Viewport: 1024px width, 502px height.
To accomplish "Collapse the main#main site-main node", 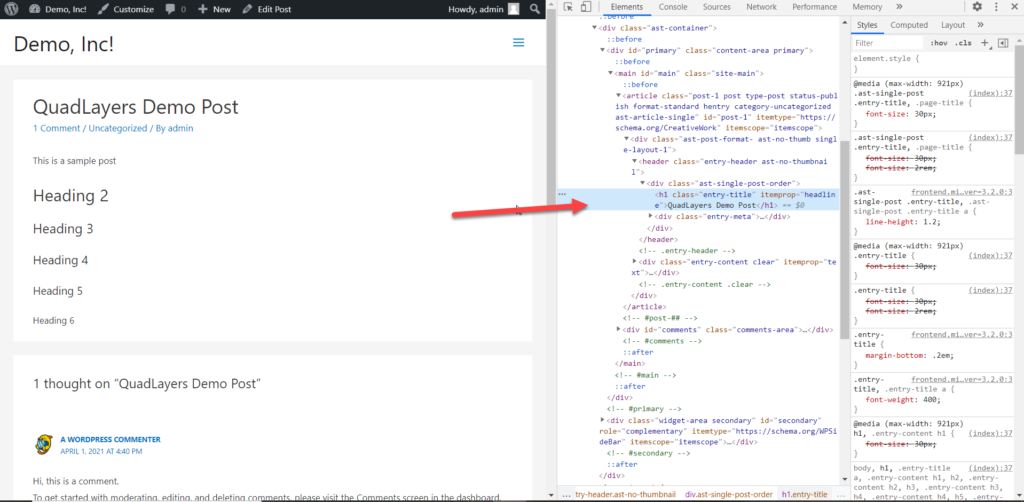I will 611,73.
